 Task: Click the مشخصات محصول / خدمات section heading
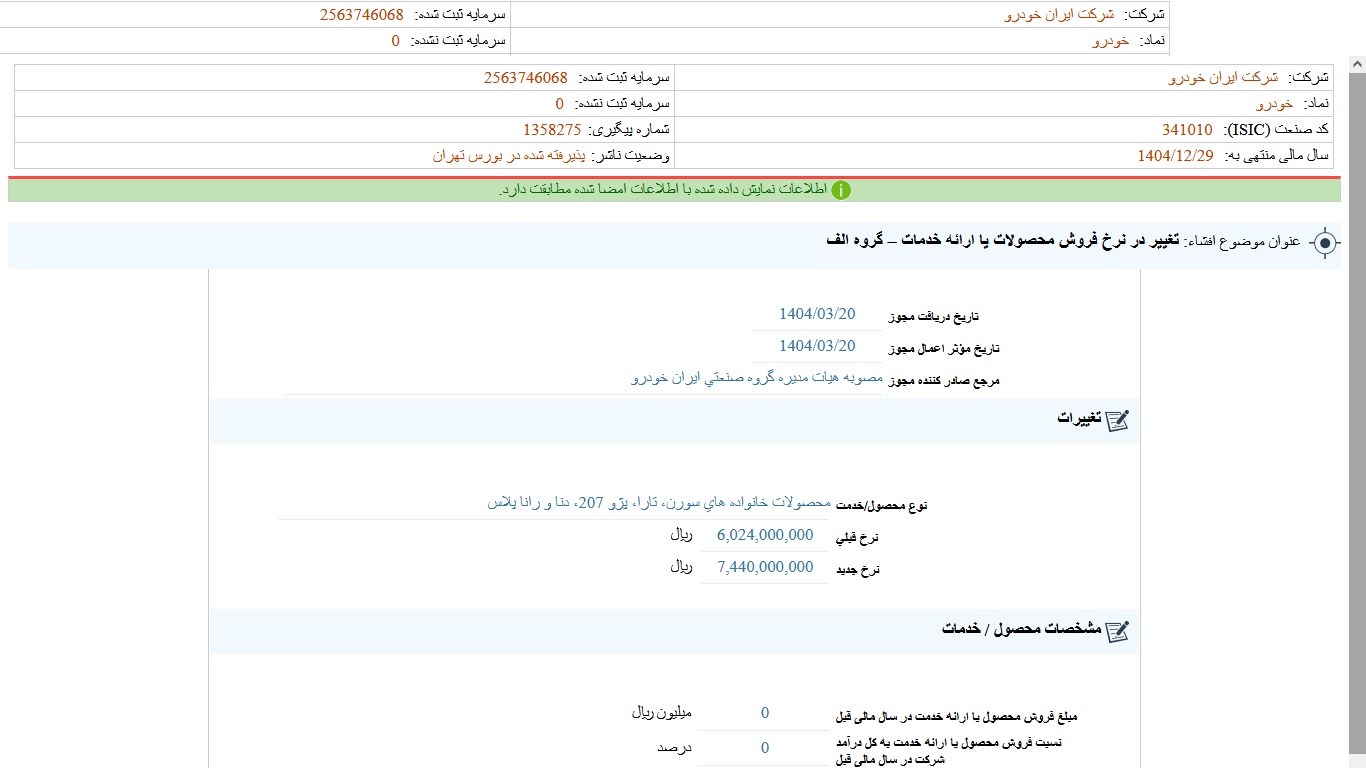click(x=1021, y=630)
